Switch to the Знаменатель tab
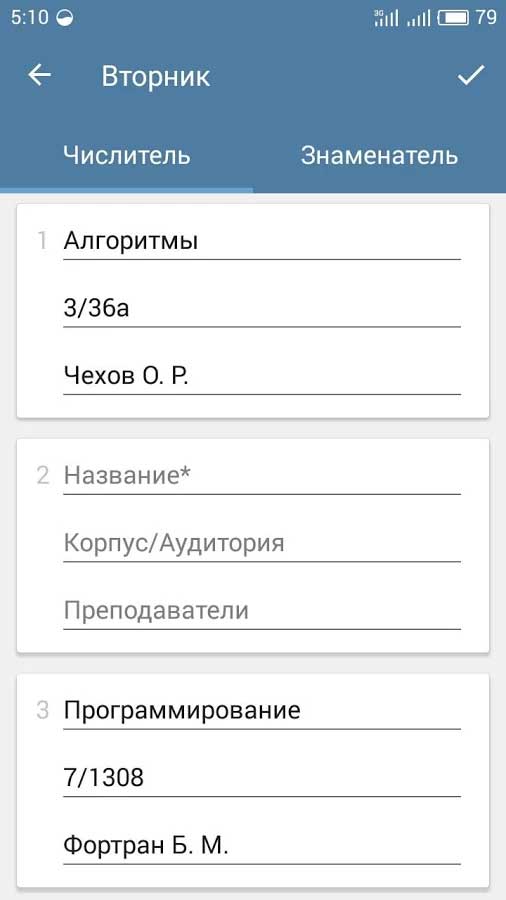Viewport: 506px width, 900px height. (379, 156)
